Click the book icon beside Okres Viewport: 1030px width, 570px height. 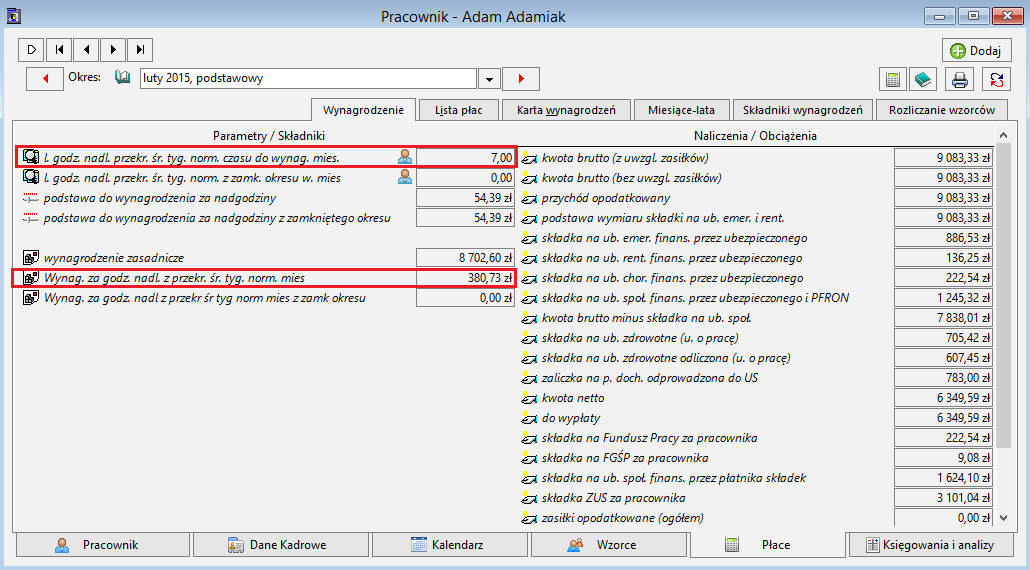pos(123,77)
